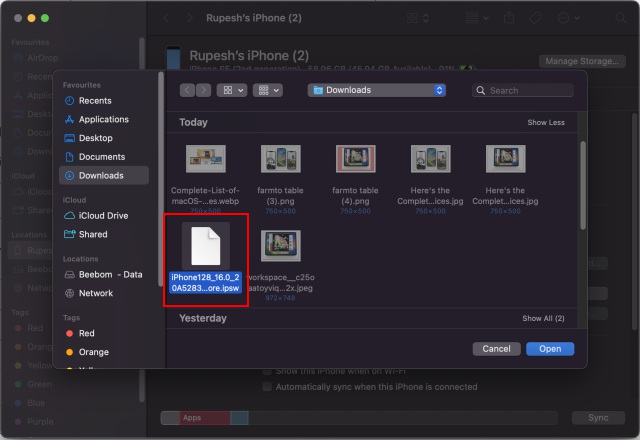Click the Open button
Screen dimensions: 640x440
550,349
